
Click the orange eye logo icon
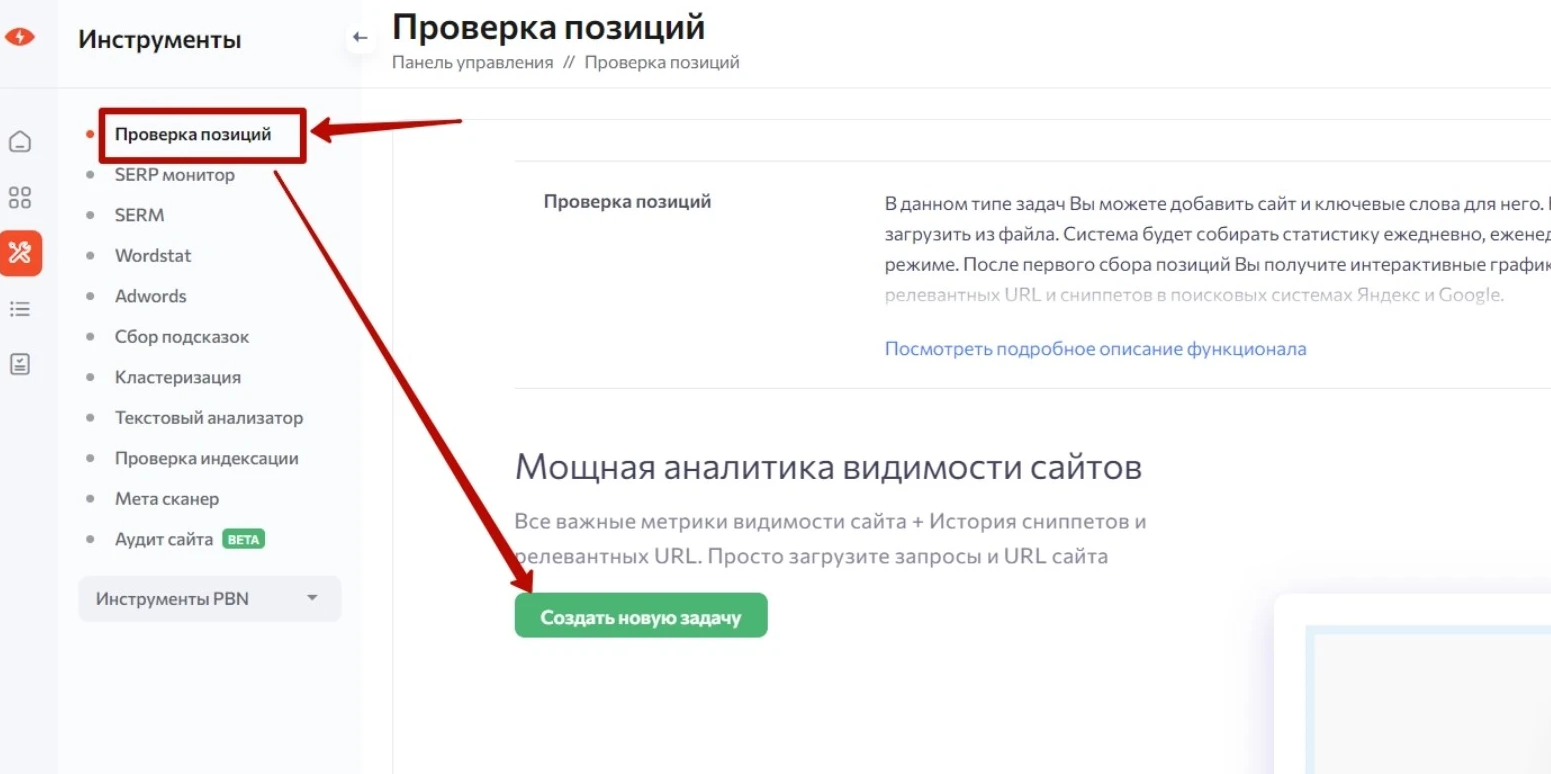coord(20,37)
